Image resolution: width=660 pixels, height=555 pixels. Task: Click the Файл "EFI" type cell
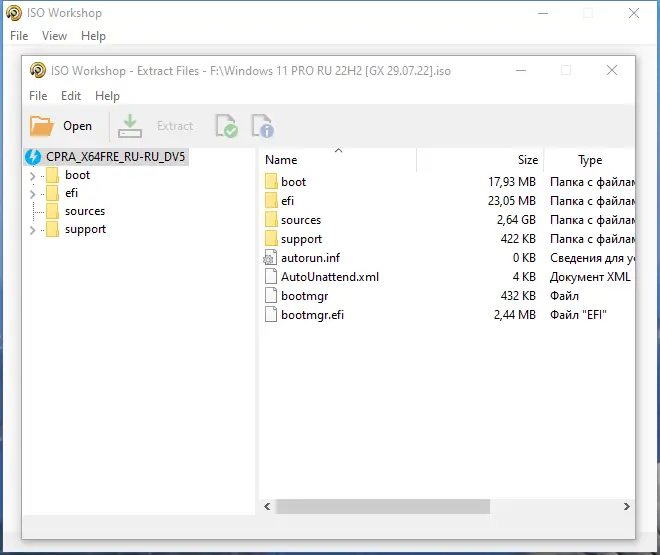click(x=578, y=314)
